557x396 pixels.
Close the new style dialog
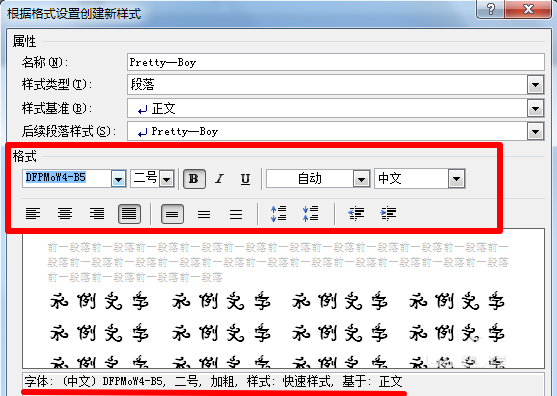coord(529,9)
